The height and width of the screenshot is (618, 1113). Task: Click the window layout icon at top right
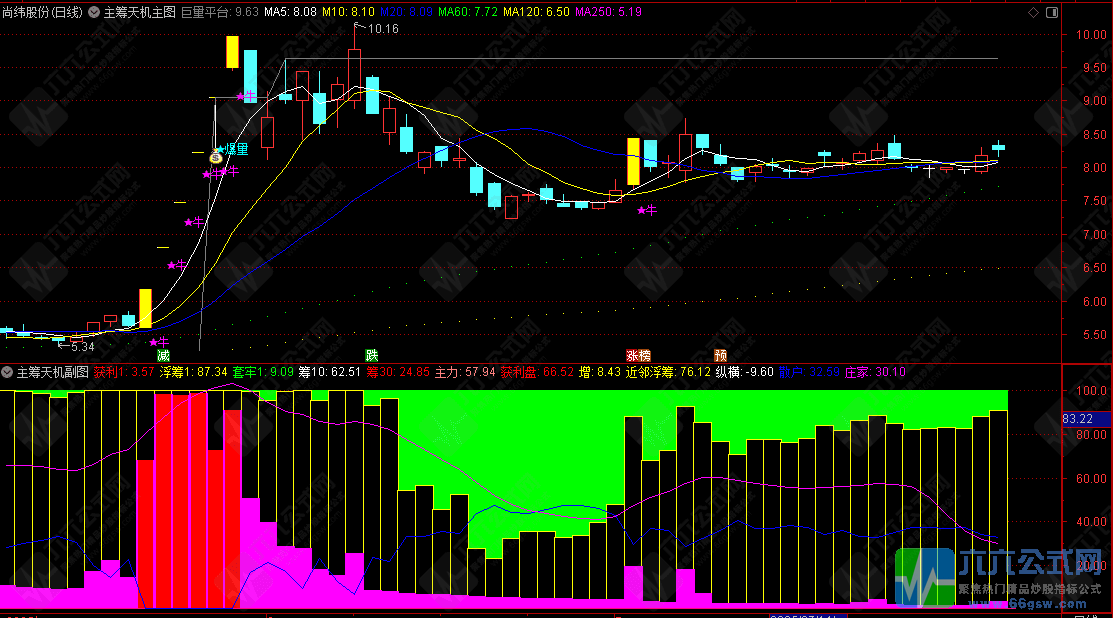point(1052,12)
